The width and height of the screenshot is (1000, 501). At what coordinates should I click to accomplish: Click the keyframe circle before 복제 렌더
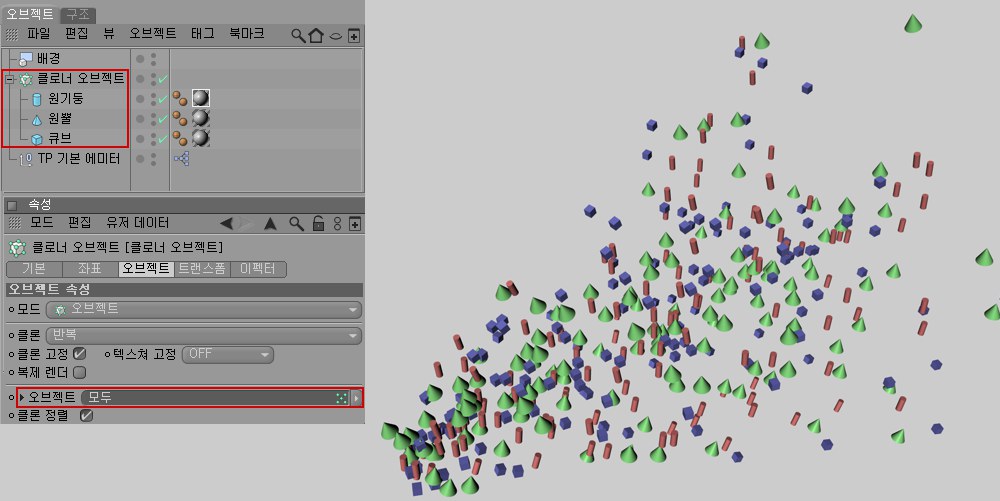11,372
